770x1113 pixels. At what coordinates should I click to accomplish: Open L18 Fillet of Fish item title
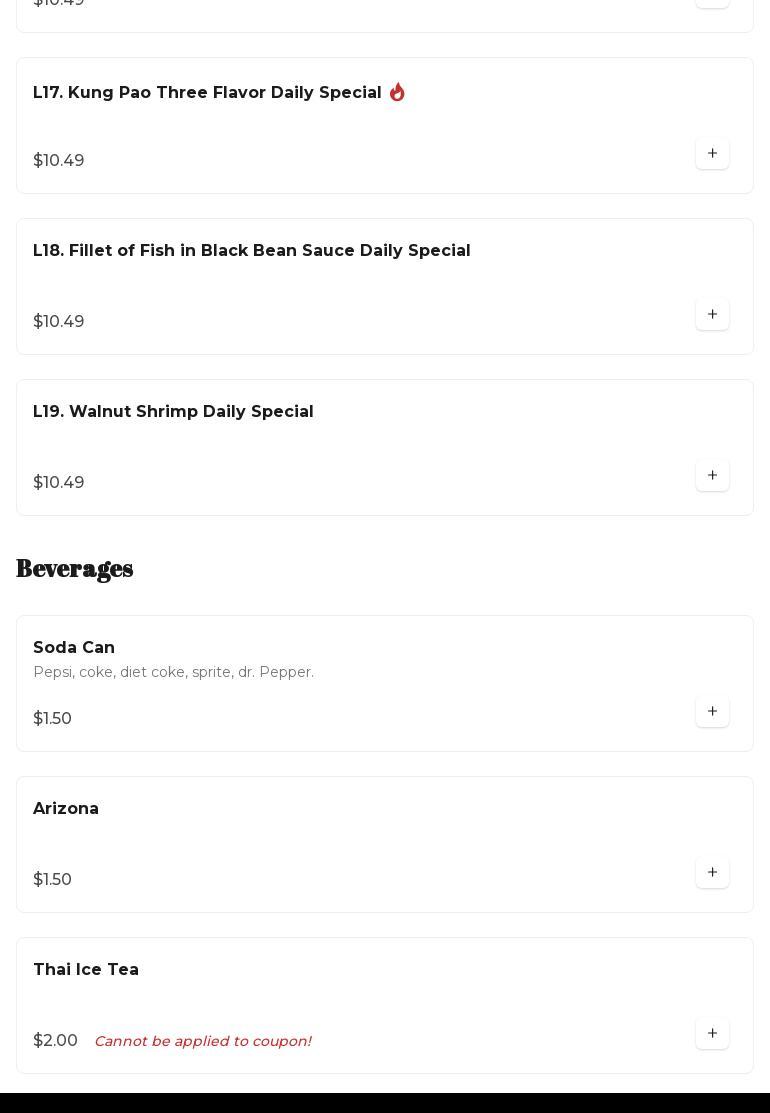click(251, 251)
